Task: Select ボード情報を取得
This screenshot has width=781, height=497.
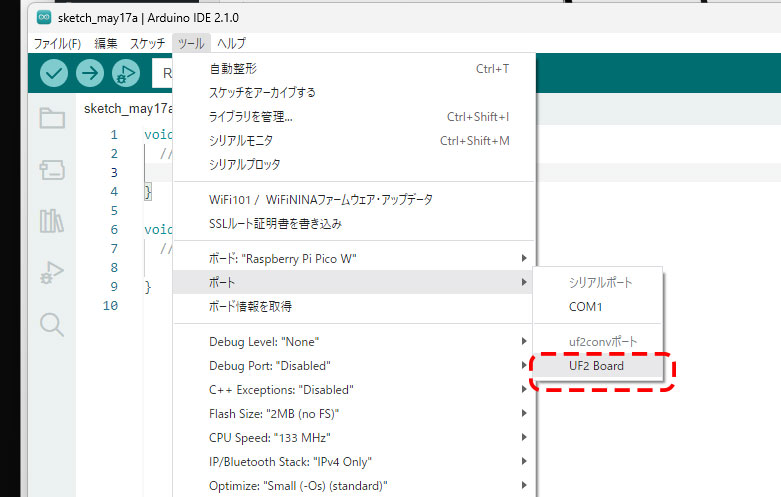Action: (x=354, y=306)
